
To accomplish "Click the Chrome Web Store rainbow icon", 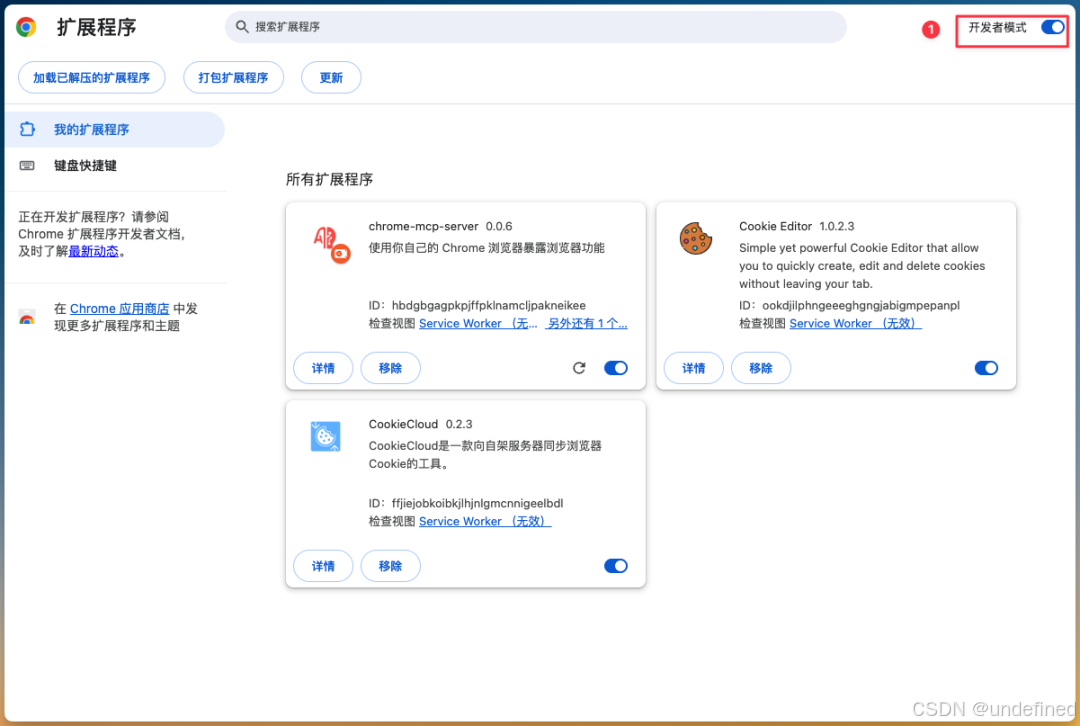I will coord(27,318).
